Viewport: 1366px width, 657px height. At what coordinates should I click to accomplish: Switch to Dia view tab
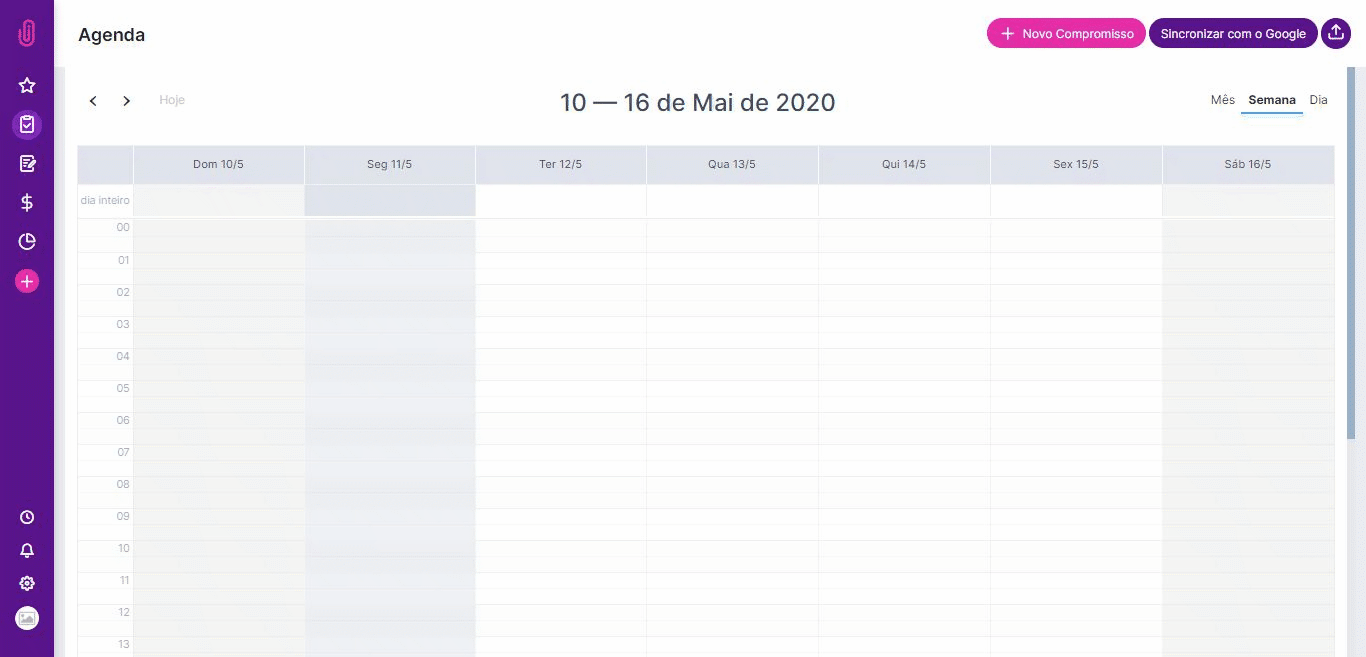tap(1319, 100)
